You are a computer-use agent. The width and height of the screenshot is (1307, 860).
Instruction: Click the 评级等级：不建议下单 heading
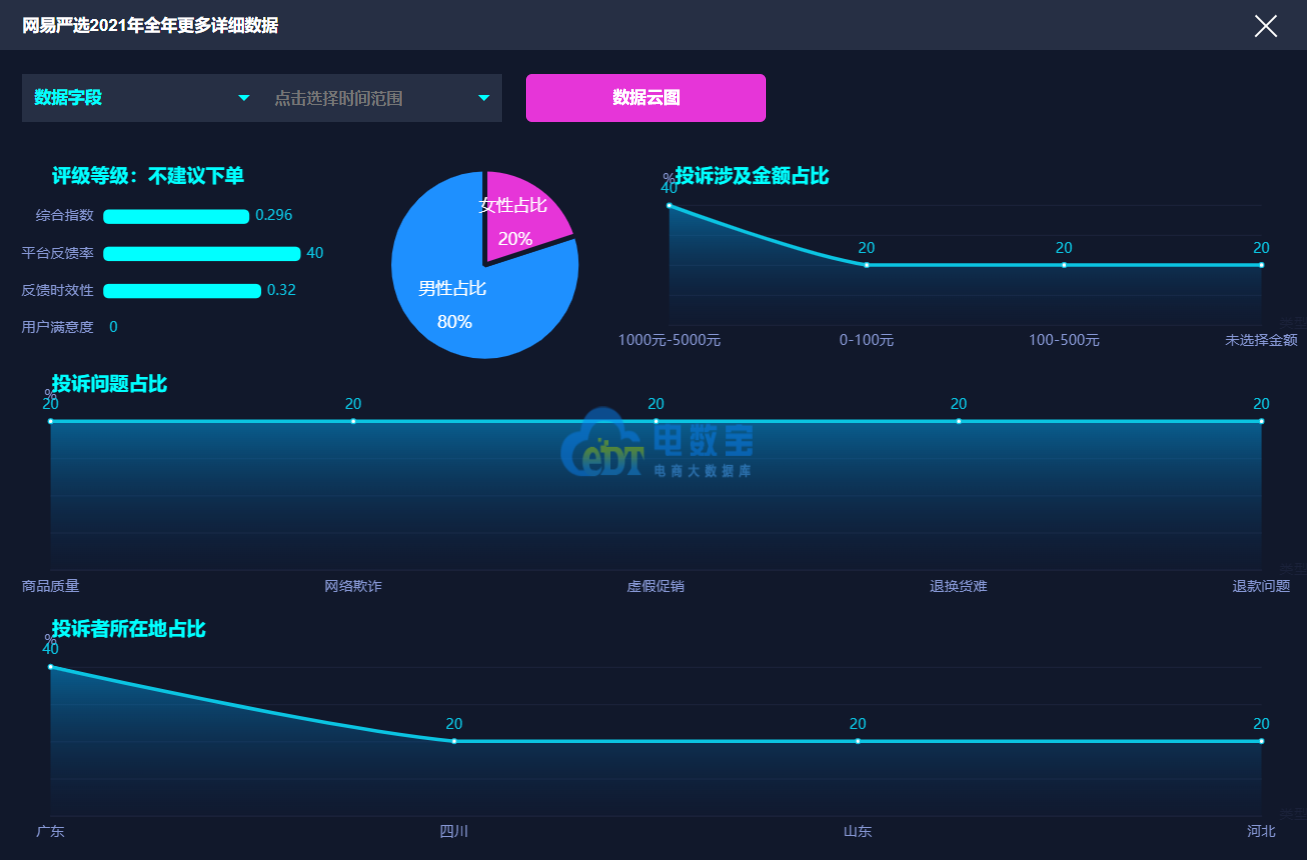[148, 176]
